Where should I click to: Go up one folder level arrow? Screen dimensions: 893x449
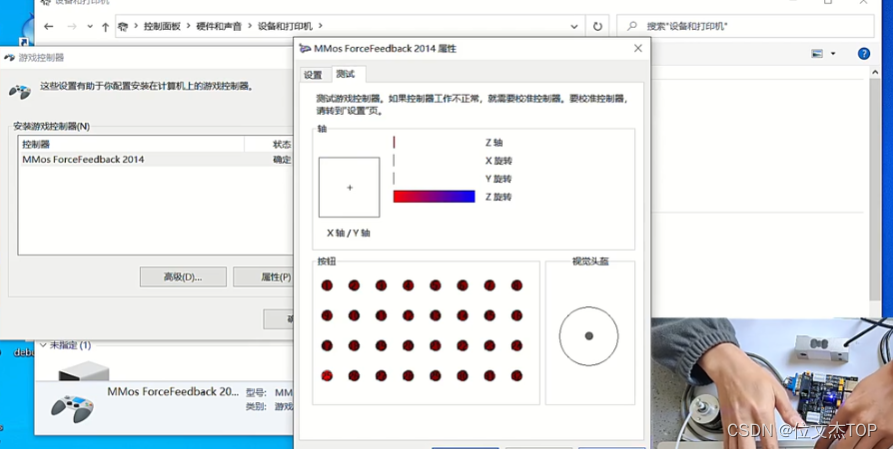[x=105, y=27]
